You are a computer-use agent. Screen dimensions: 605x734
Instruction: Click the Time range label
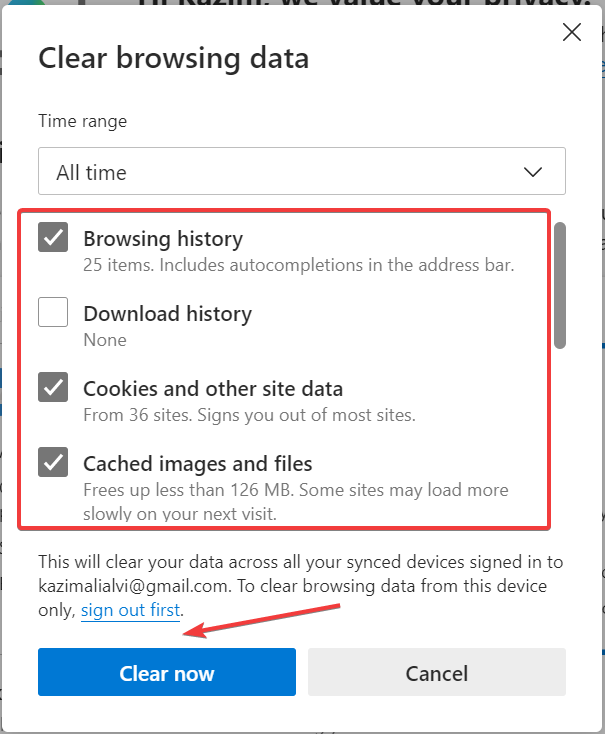point(82,121)
